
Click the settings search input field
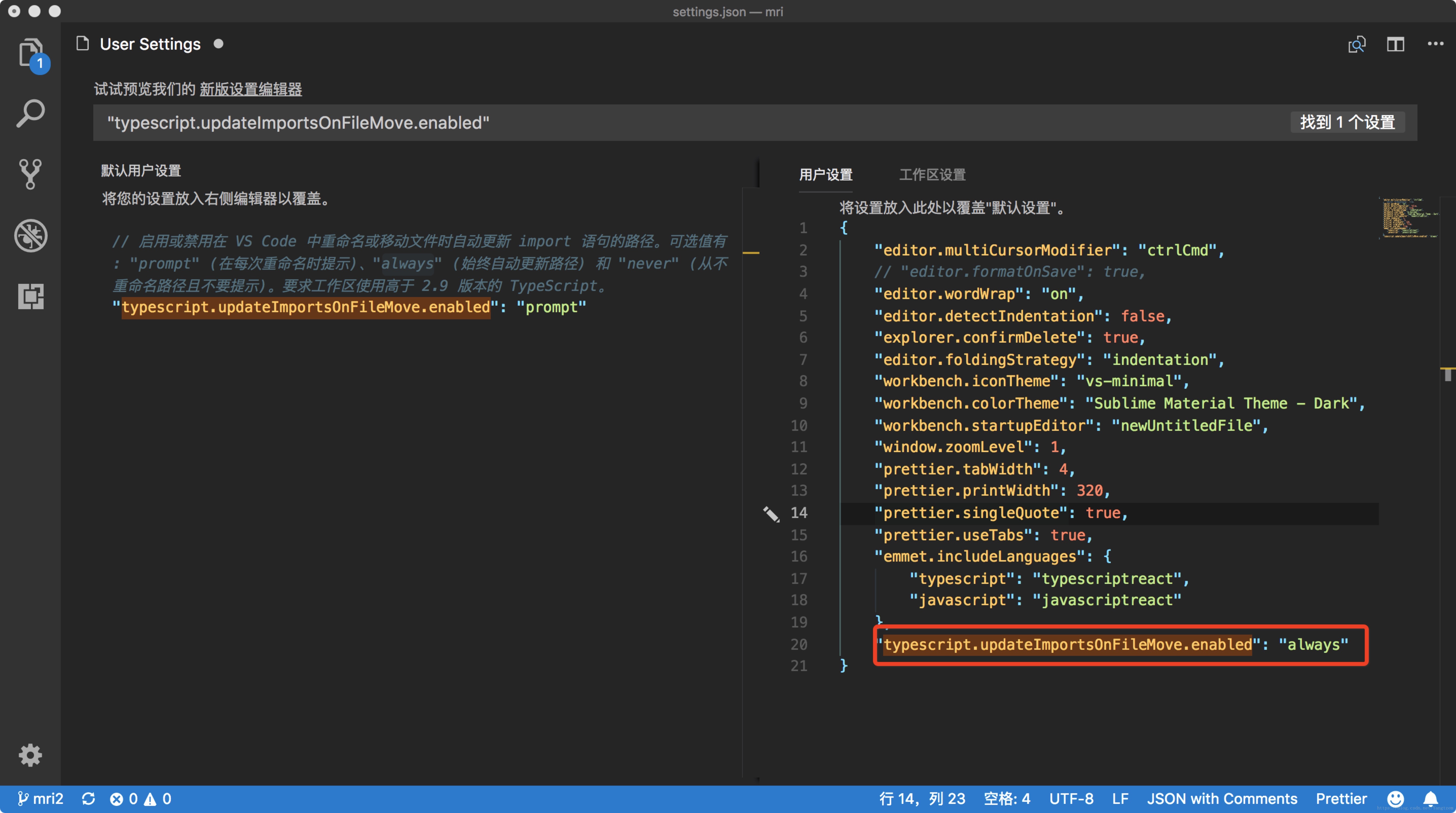(509, 122)
